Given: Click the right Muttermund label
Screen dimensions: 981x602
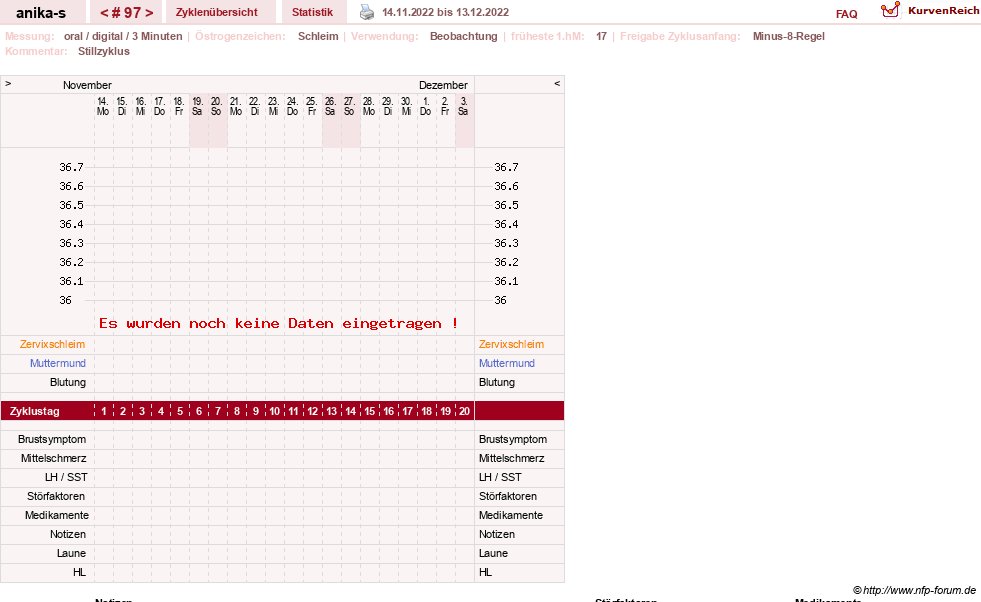Looking at the screenshot, I should tap(507, 363).
